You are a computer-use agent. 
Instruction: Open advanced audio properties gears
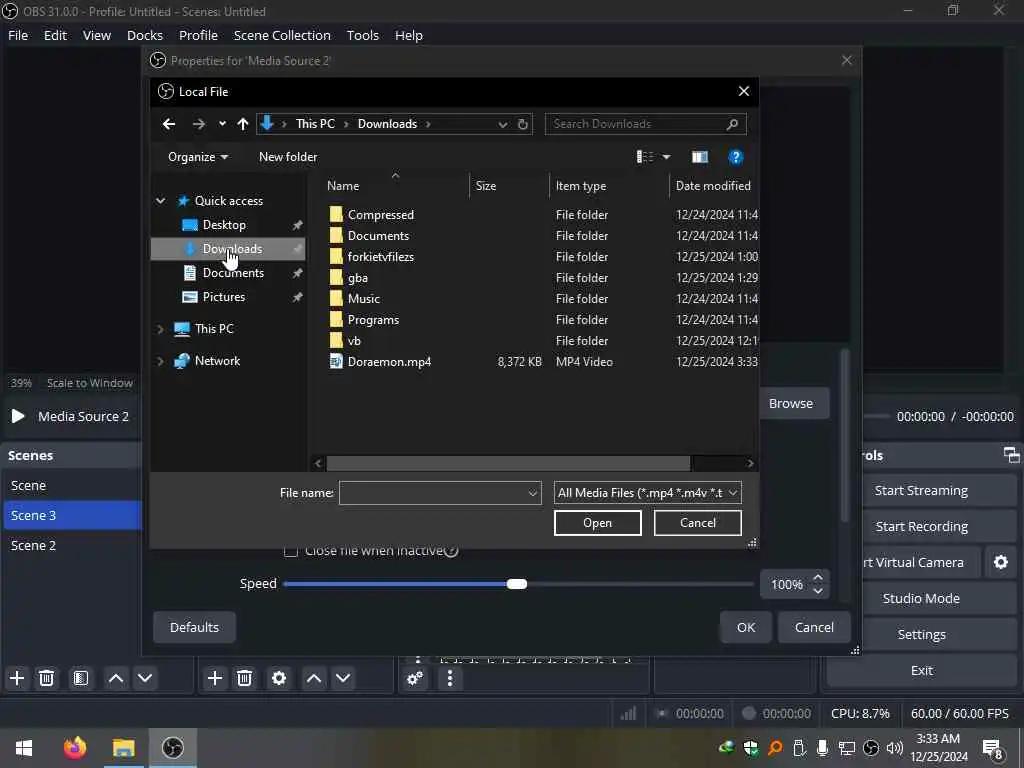point(415,679)
